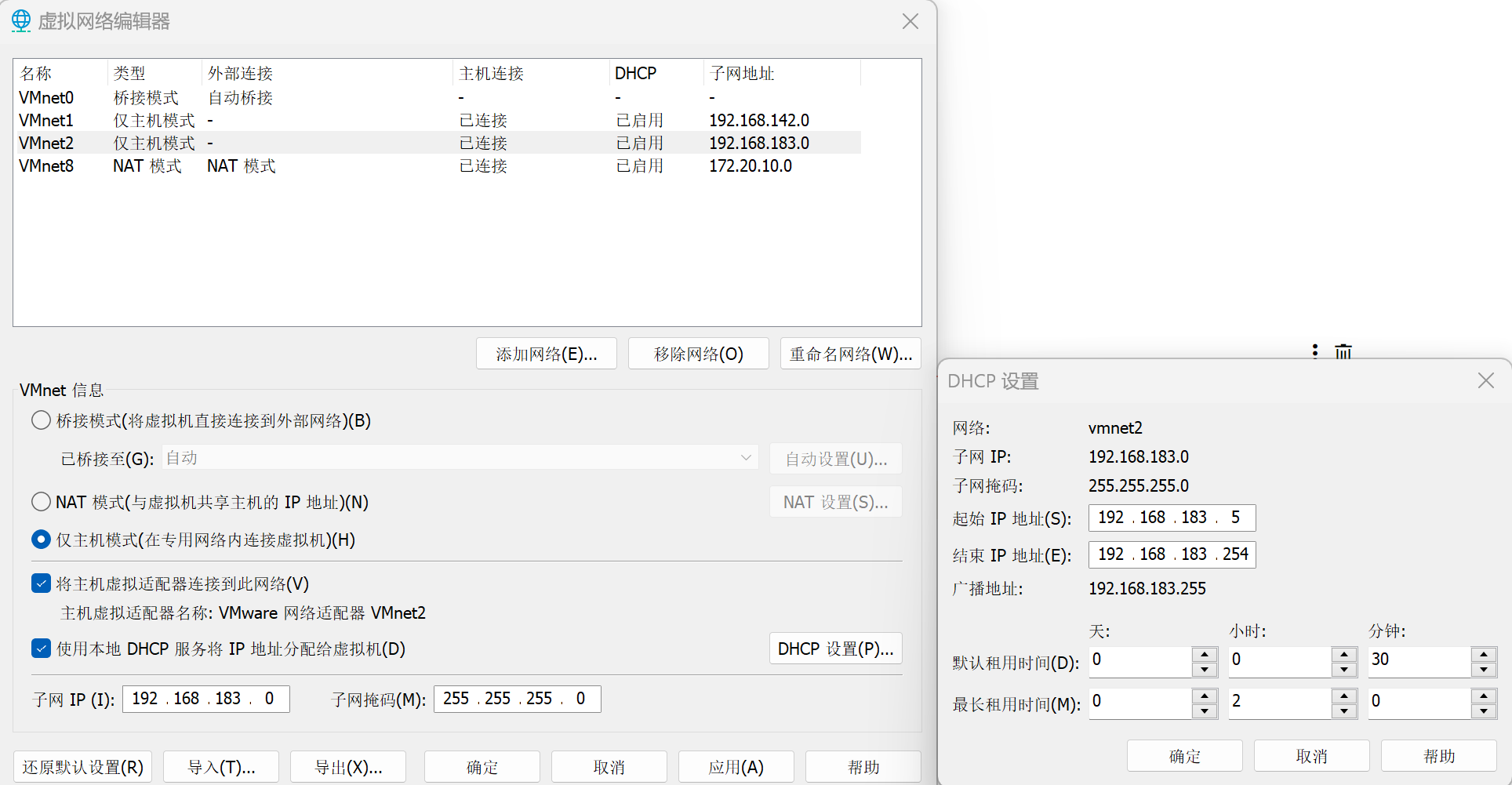
Task: Decrease 最长租用时间 hours with down arrow
Action: [x=1344, y=710]
